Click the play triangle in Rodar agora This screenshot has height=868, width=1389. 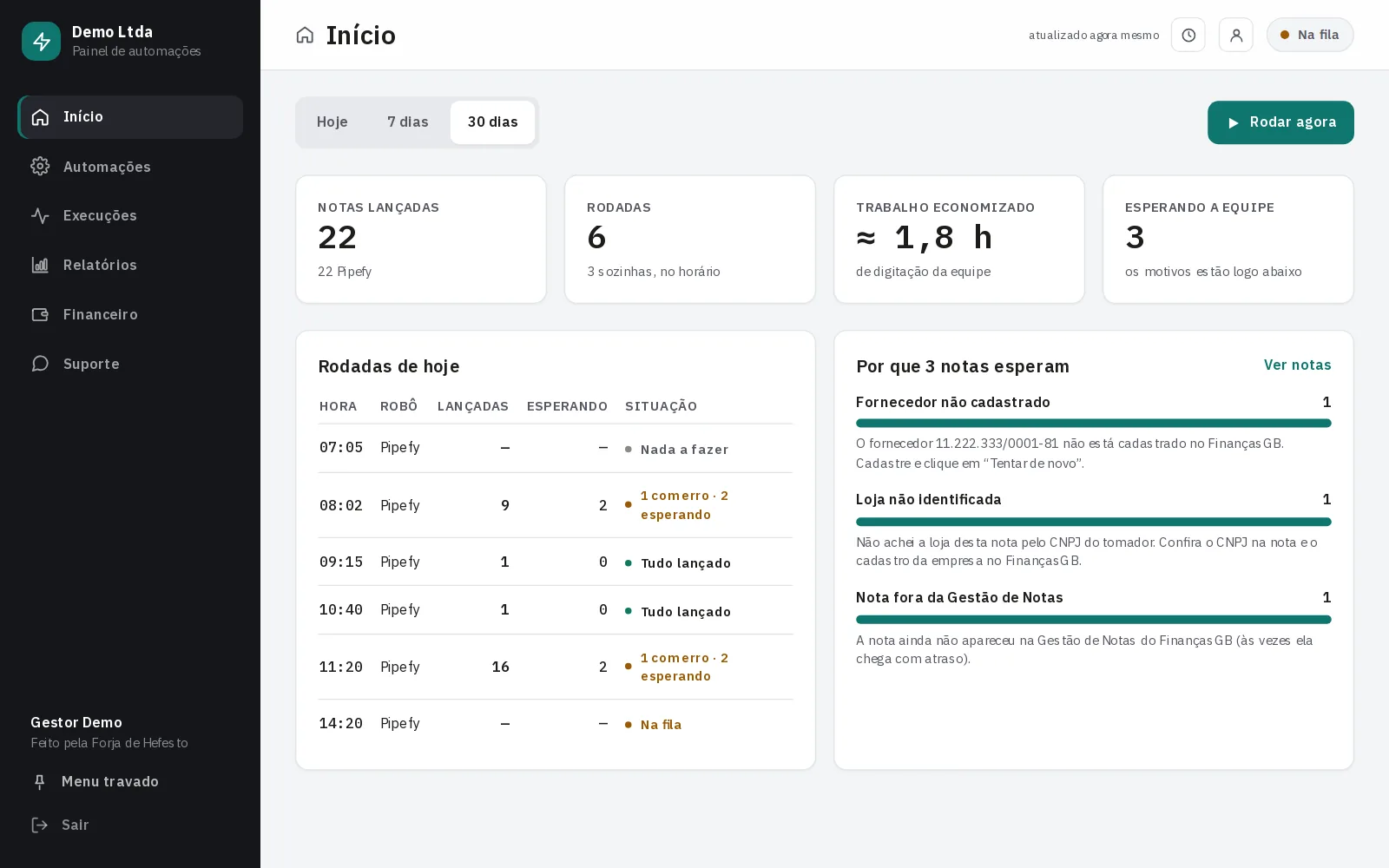click(x=1233, y=123)
